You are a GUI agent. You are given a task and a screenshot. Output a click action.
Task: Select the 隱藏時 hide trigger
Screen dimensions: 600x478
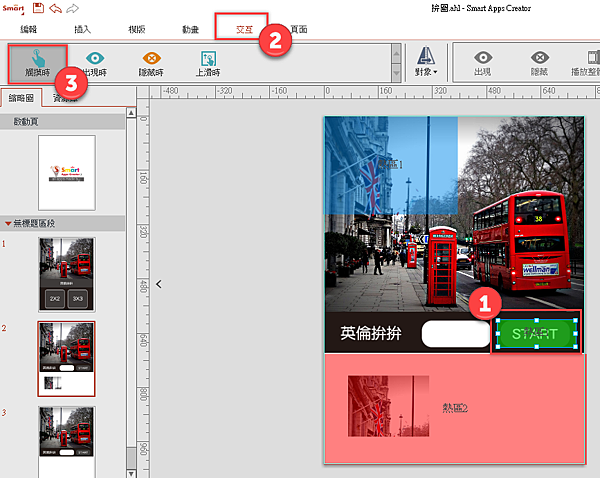click(152, 64)
